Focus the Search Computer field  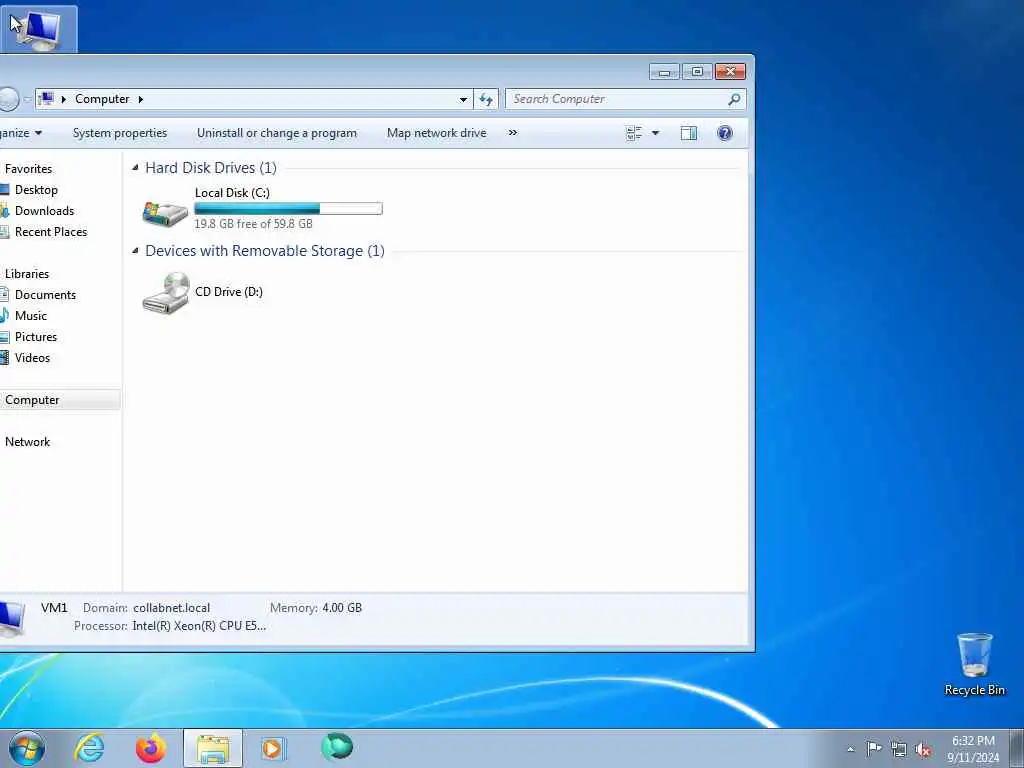tap(616, 99)
